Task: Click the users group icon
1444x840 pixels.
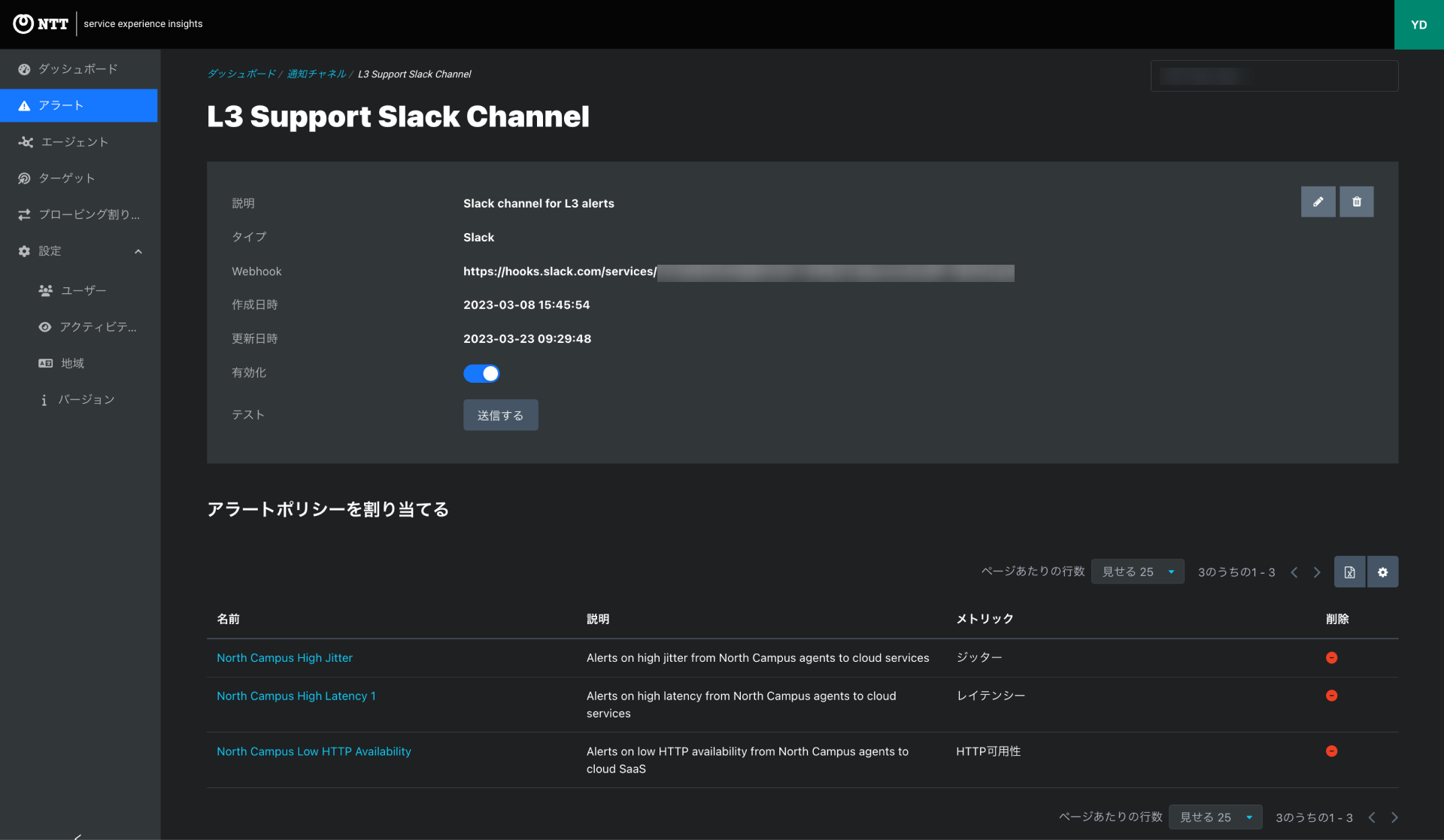Action: [x=46, y=290]
